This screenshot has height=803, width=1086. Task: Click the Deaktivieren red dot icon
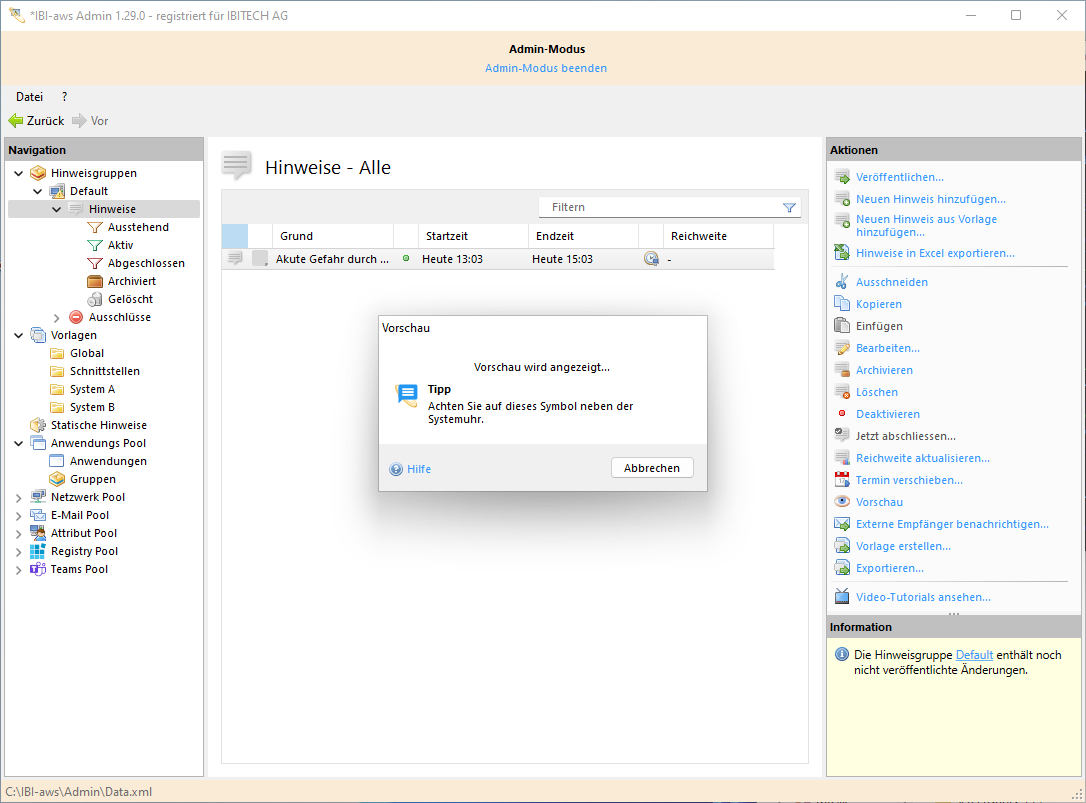pyautogui.click(x=841, y=414)
